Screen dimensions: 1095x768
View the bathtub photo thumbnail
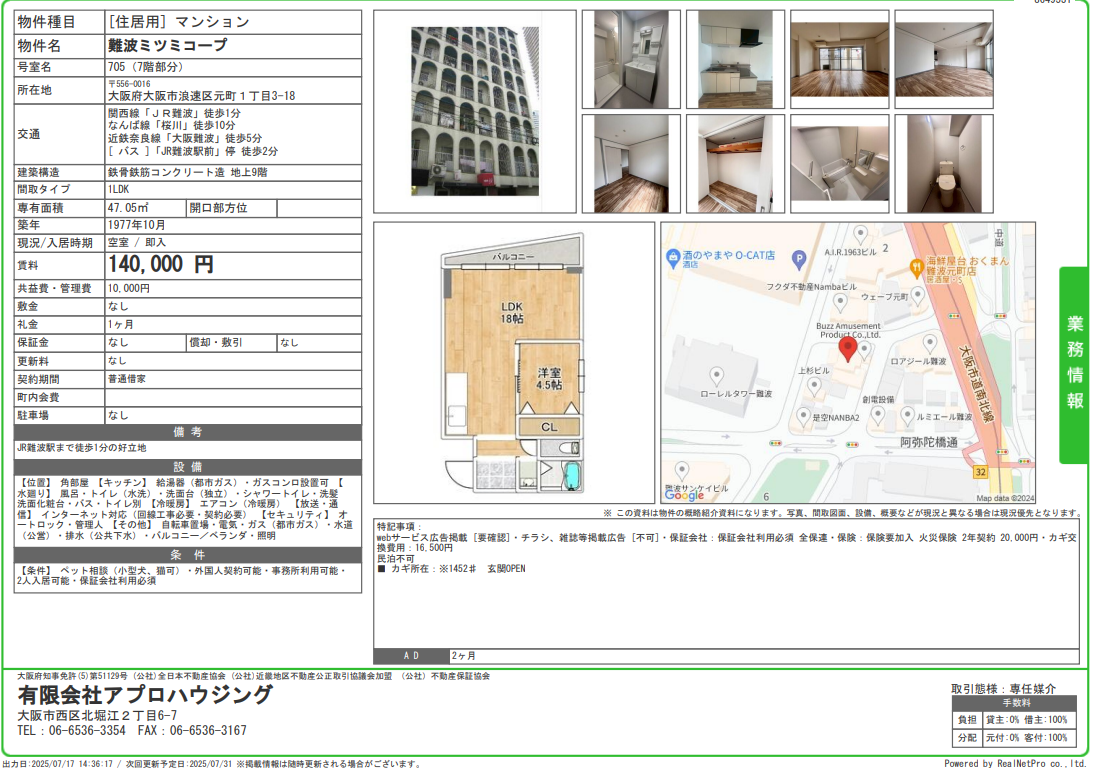839,163
